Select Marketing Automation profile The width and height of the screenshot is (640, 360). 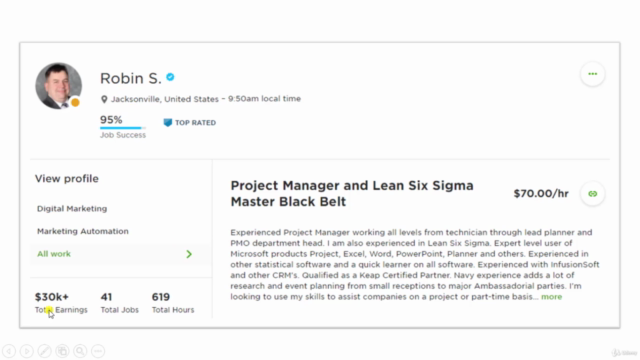click(83, 231)
